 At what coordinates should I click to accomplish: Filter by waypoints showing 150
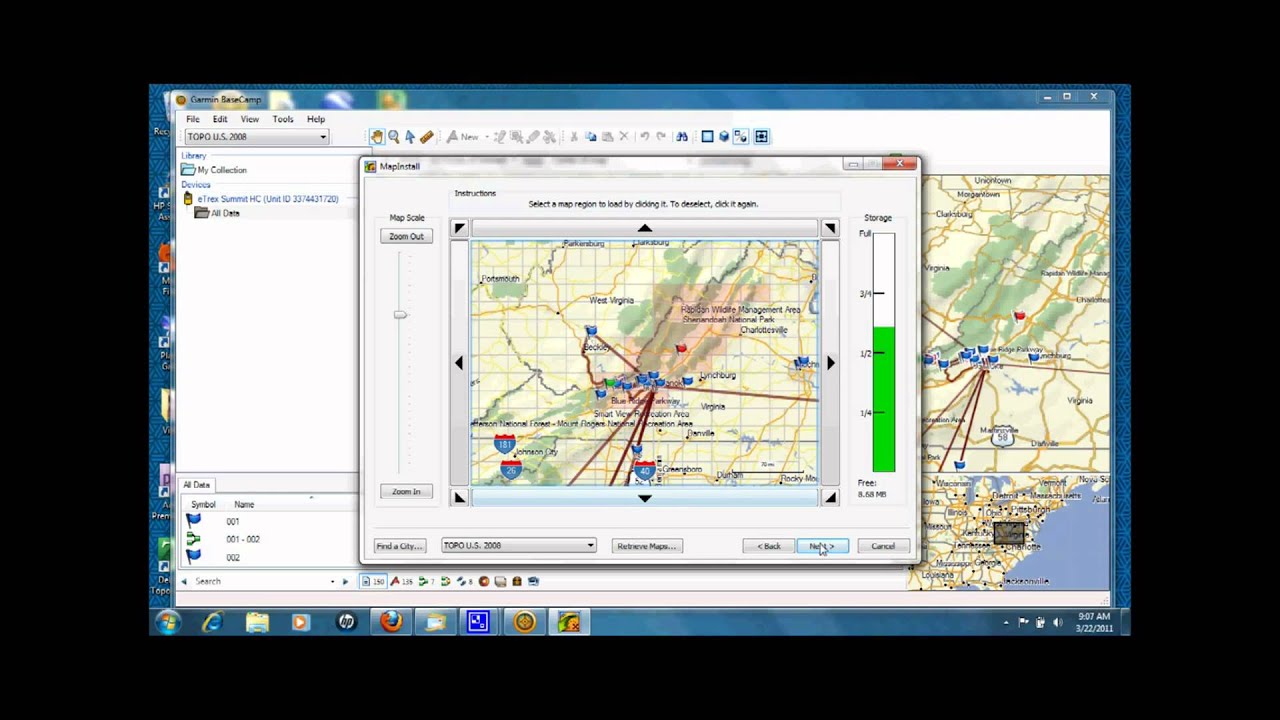(x=373, y=581)
